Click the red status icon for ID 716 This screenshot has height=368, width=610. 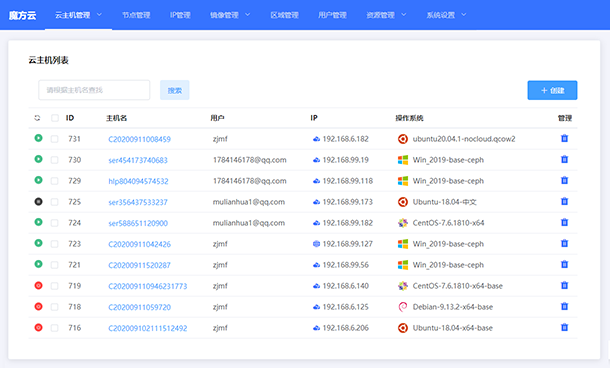38,328
